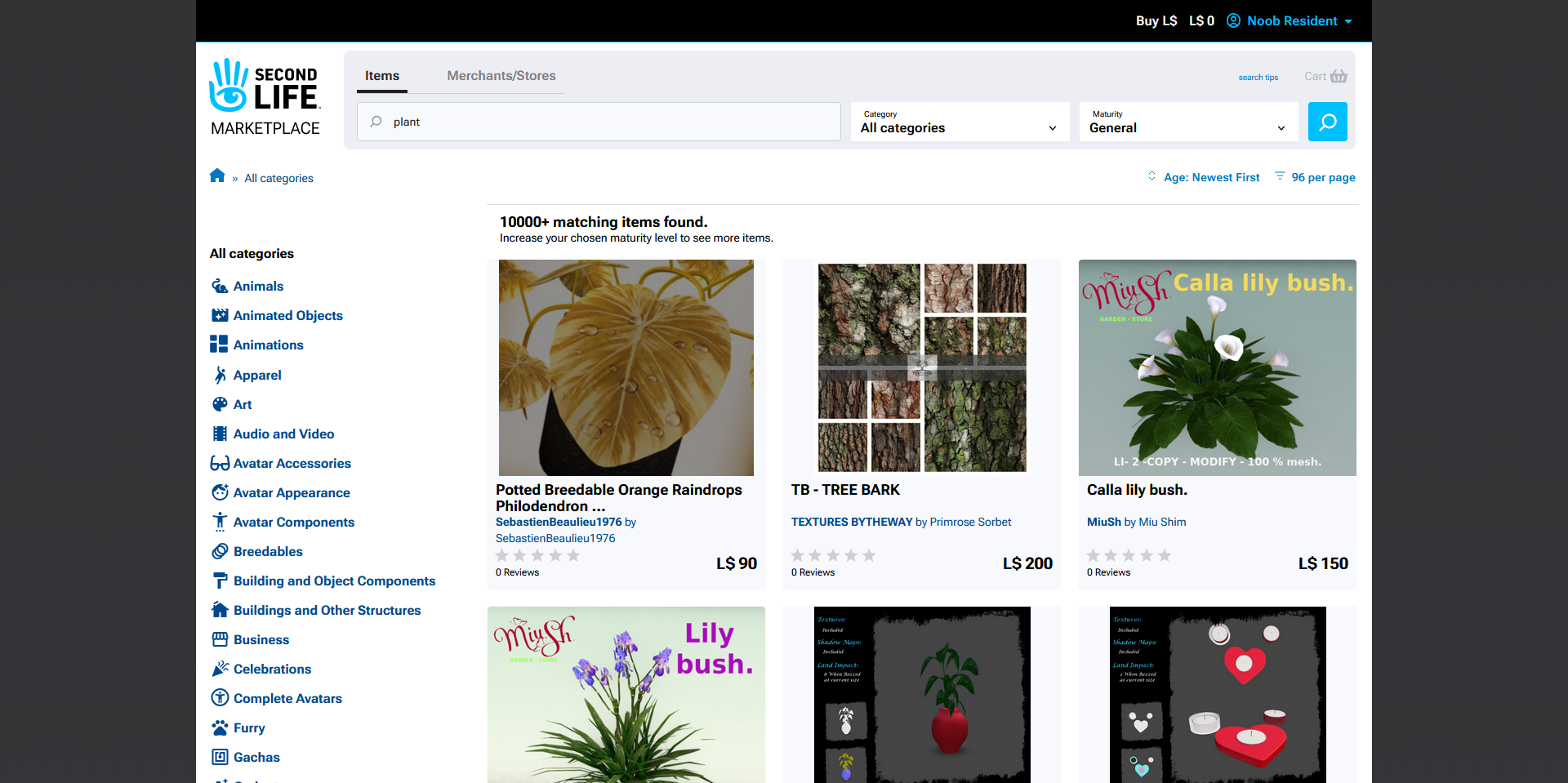Click the Business storefront icon
Screen dimensions: 1568x783
[x=220, y=639]
